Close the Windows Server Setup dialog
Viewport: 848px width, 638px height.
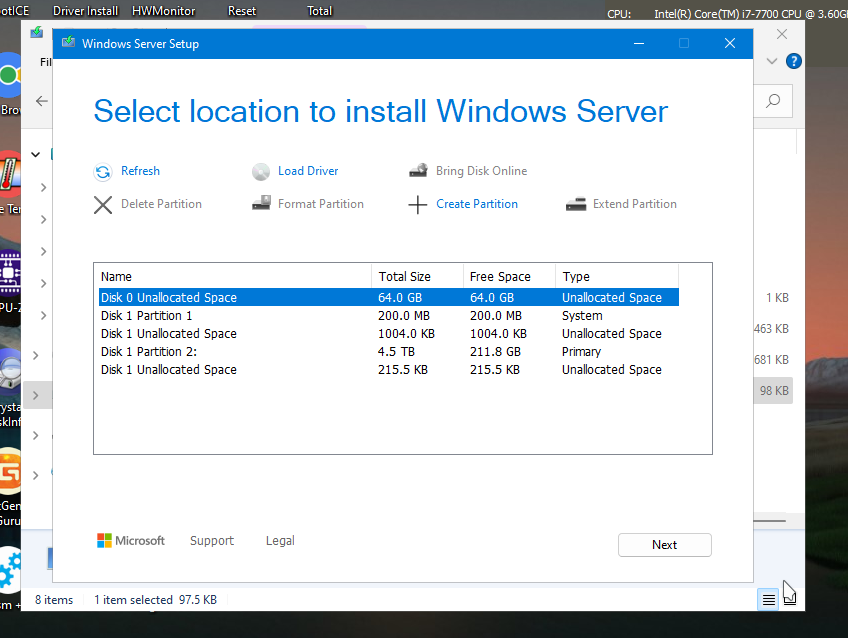[x=730, y=43]
